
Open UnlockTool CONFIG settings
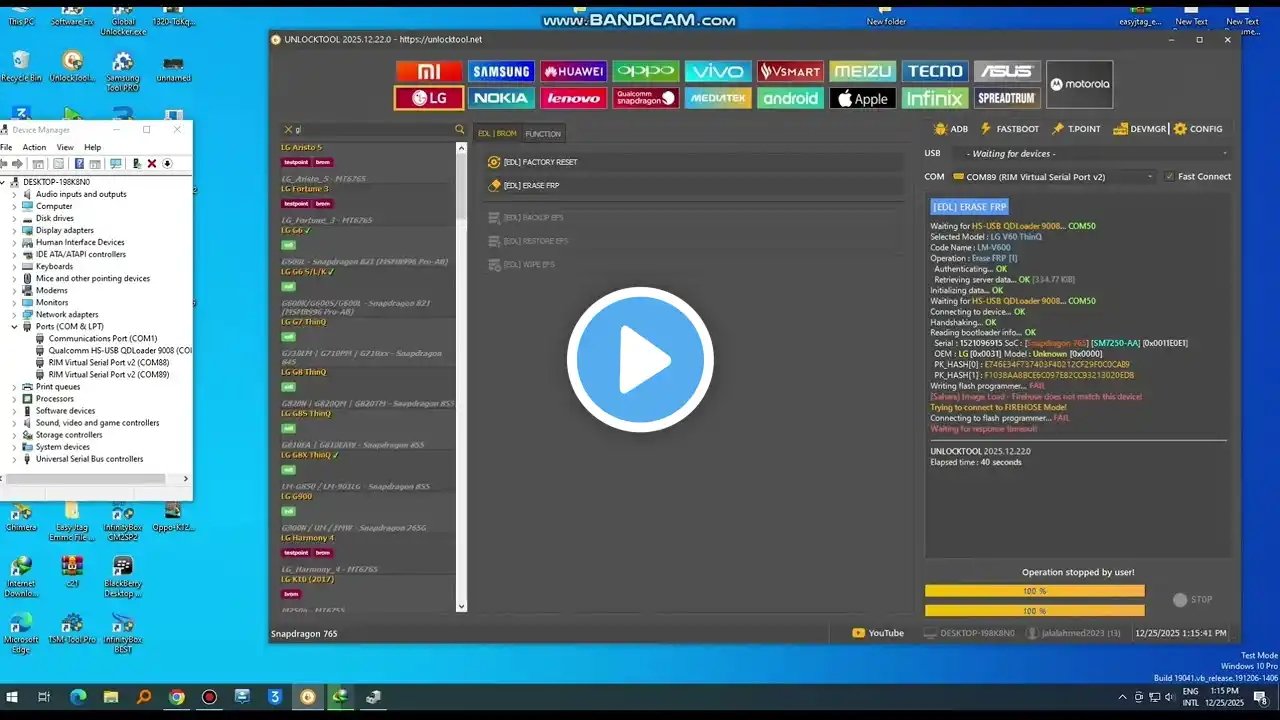1198,129
